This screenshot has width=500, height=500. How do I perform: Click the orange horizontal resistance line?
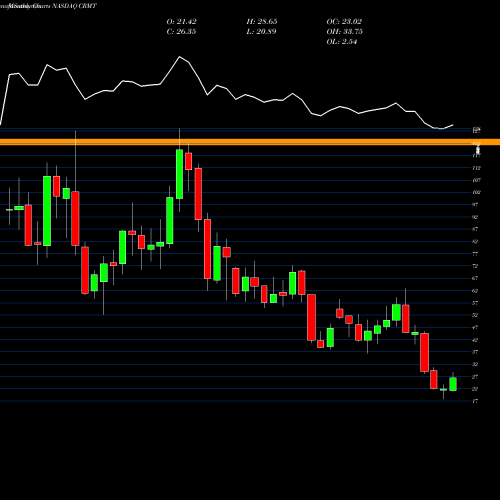pos(250,142)
